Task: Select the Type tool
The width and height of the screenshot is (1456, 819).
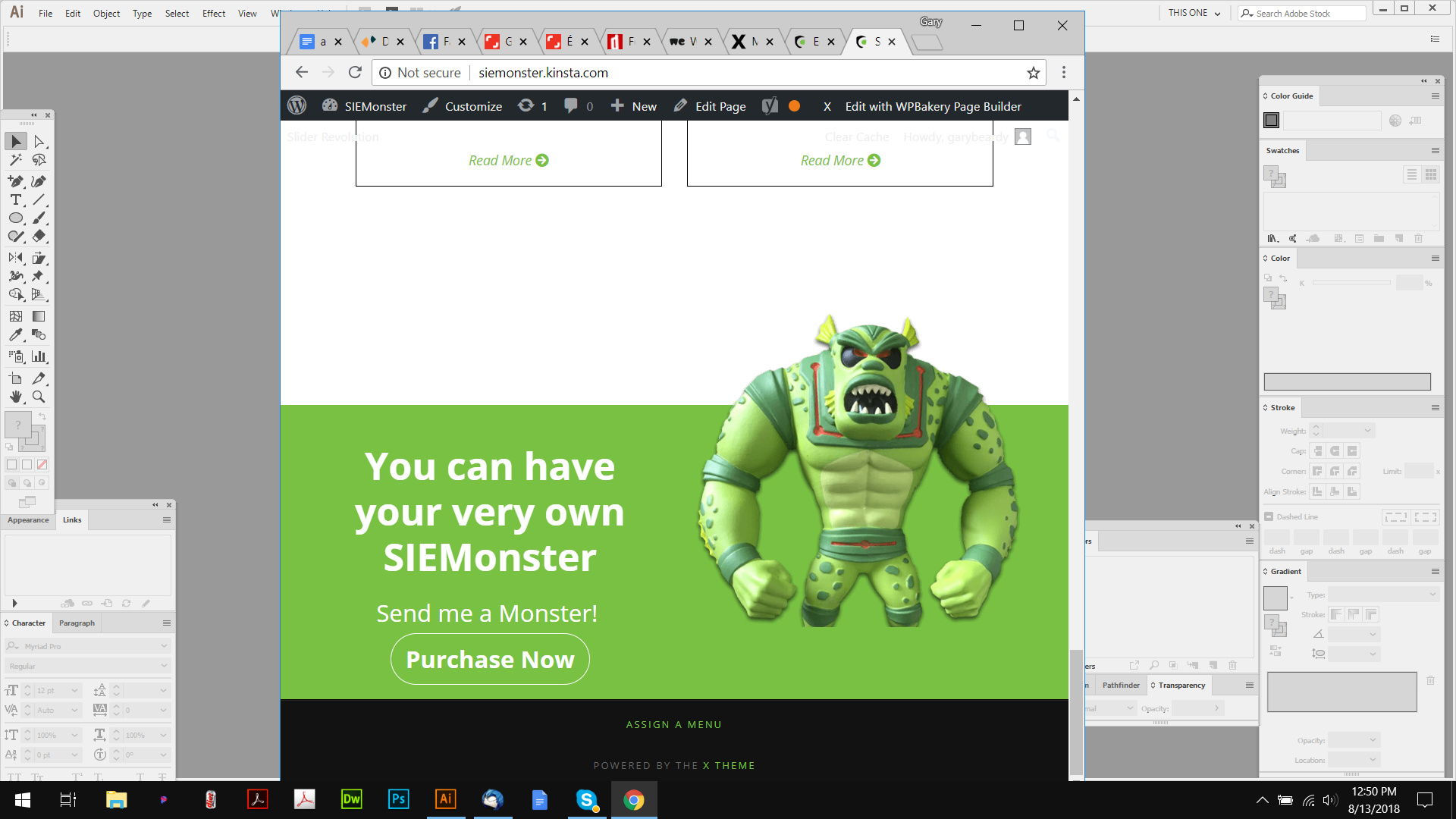Action: 16,200
